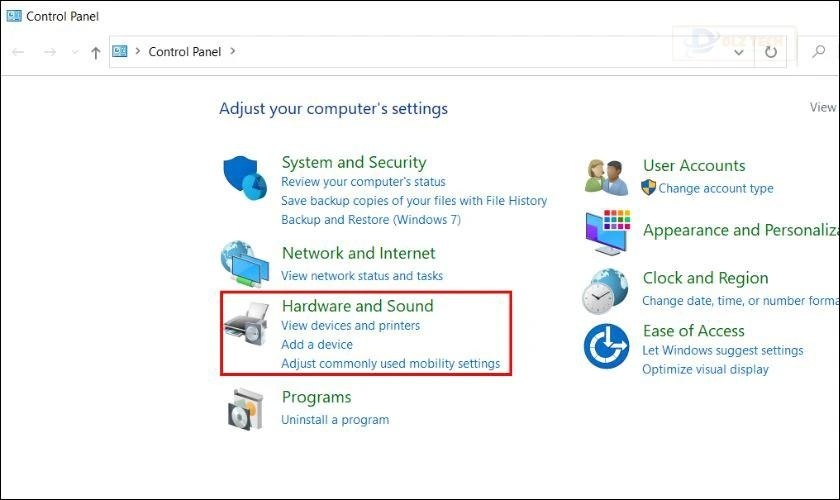Click the User Accounts people icon
The image size is (840, 500).
click(606, 176)
